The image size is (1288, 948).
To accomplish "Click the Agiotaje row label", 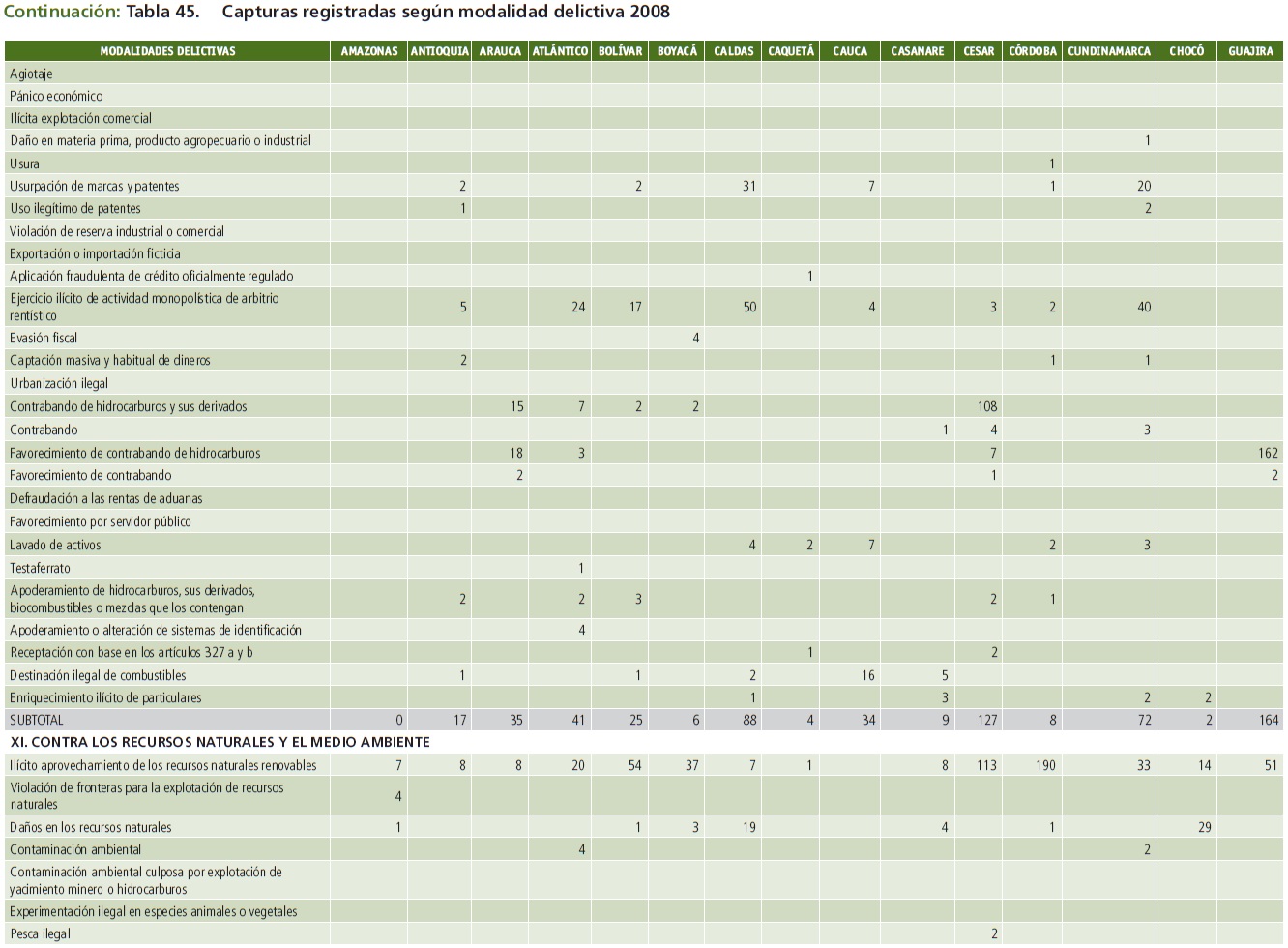I will click(31, 74).
